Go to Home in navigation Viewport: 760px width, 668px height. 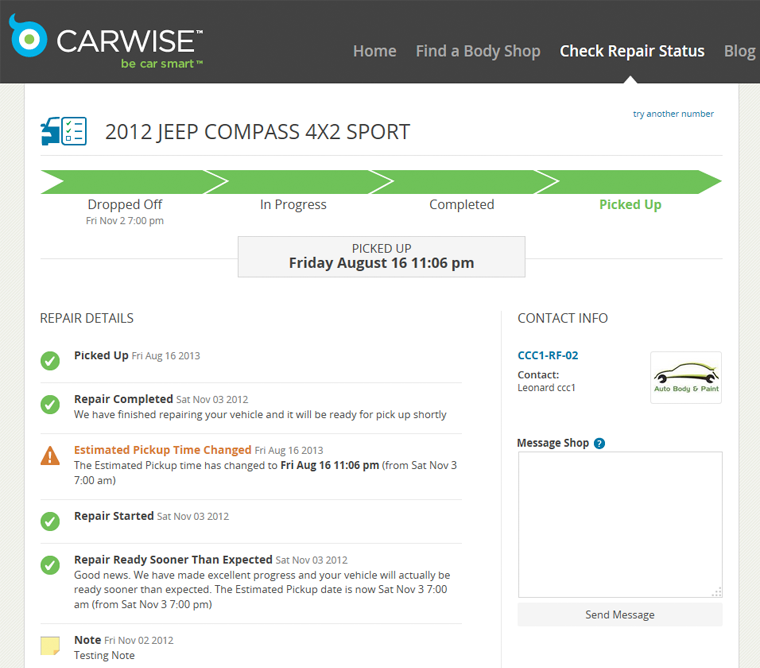point(375,51)
